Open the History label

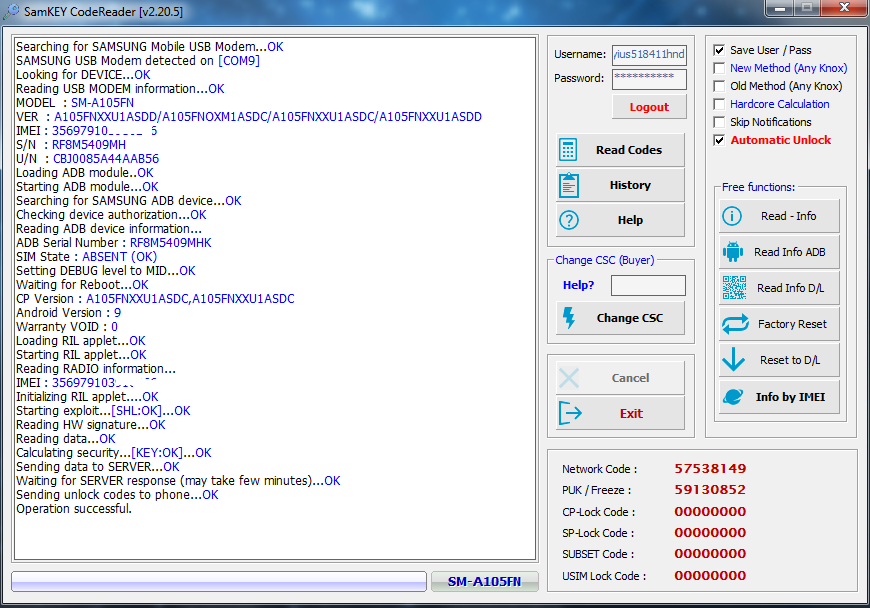pyautogui.click(x=630, y=185)
